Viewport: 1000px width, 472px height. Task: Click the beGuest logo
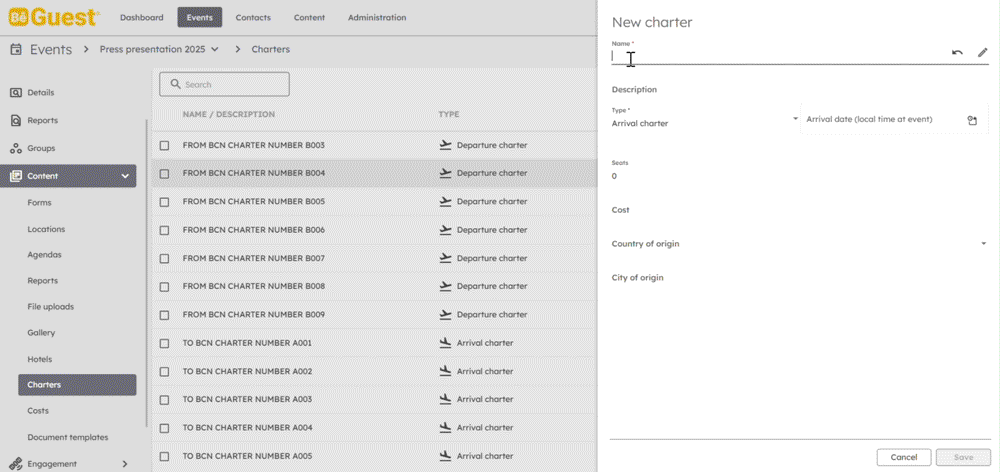click(54, 17)
